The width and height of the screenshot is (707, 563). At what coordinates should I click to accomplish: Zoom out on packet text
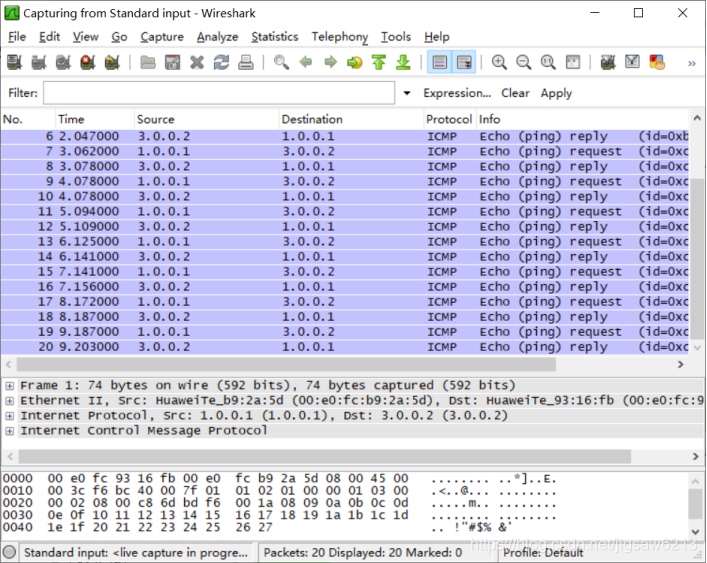(523, 62)
